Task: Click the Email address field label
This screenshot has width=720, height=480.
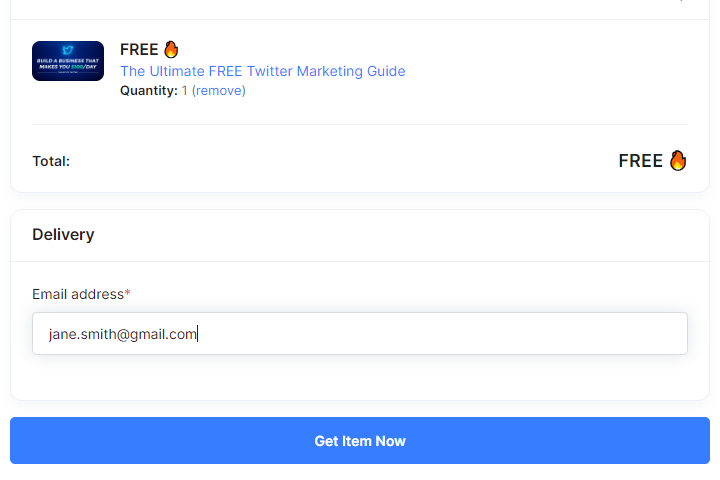Action: click(78, 294)
